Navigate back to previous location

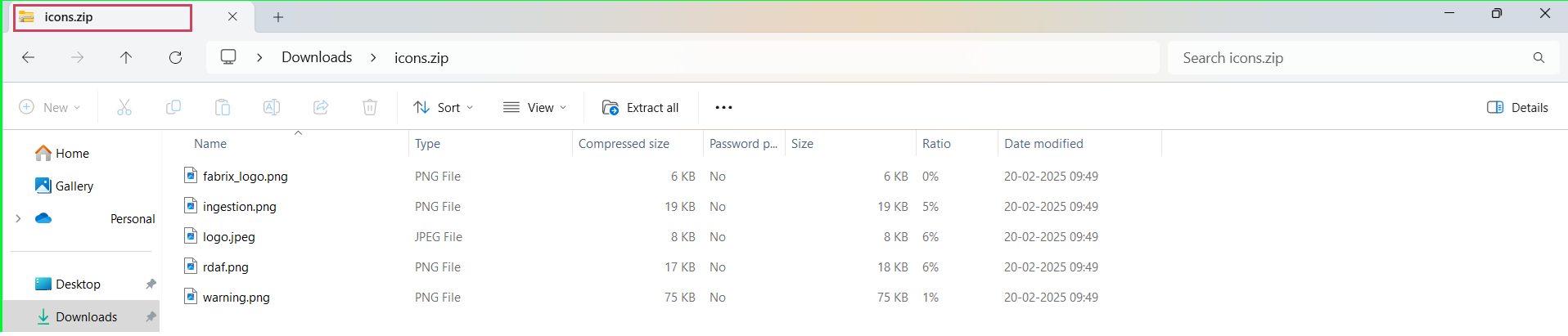28,57
